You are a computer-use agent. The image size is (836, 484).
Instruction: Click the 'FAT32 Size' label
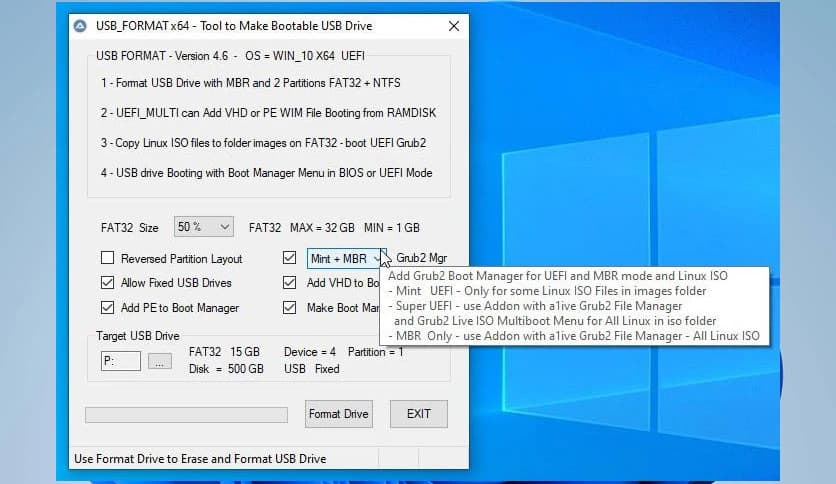130,228
